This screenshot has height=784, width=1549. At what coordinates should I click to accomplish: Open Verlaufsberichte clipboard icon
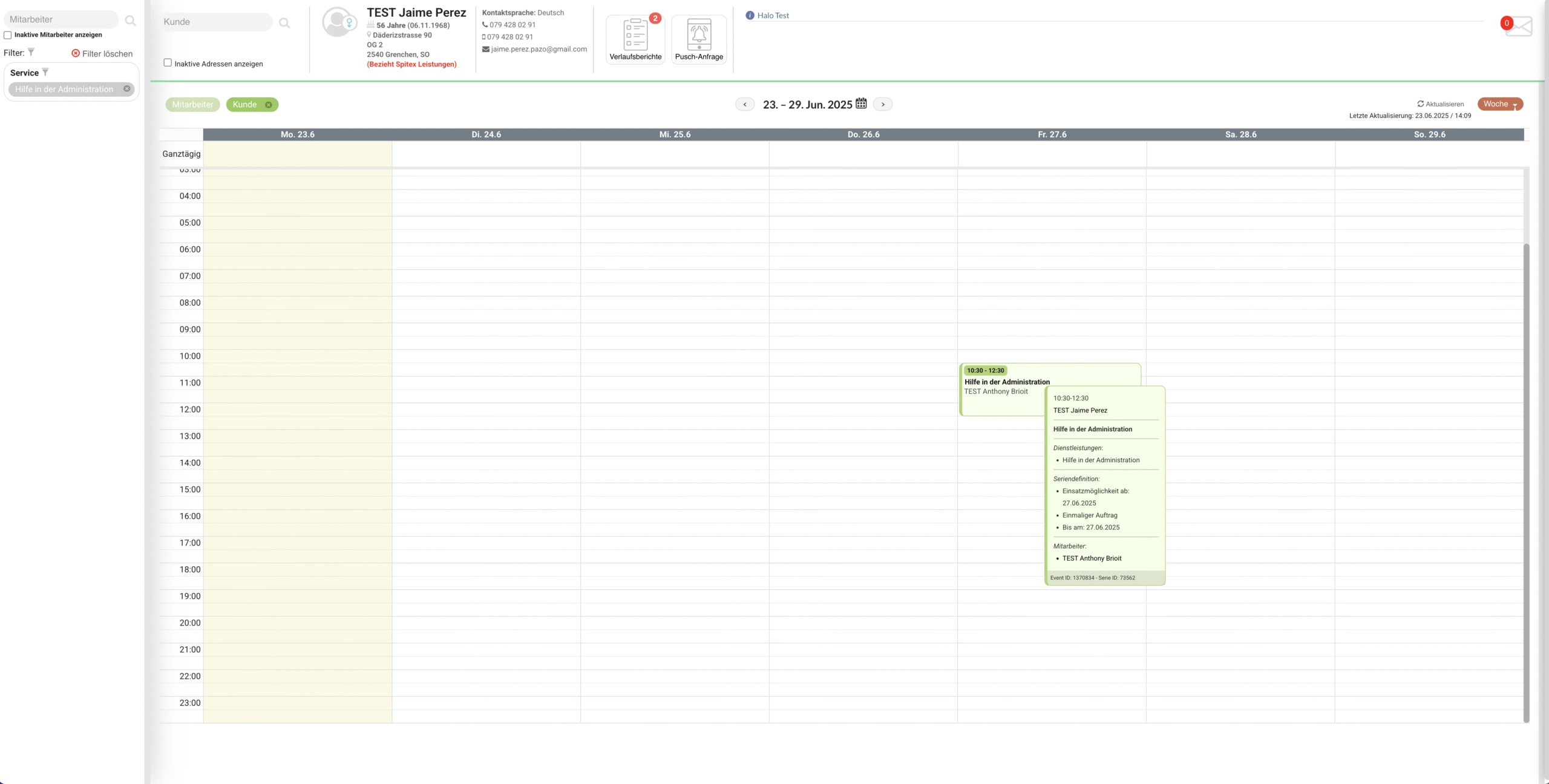point(635,35)
